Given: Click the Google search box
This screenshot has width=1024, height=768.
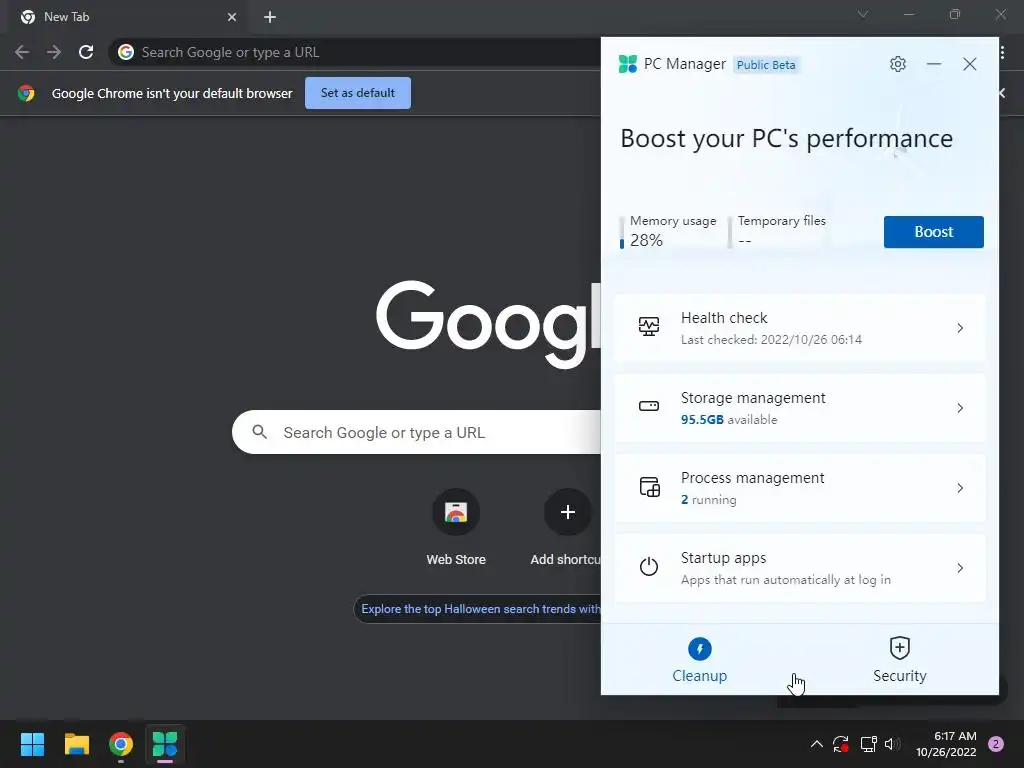Looking at the screenshot, I should 417,432.
